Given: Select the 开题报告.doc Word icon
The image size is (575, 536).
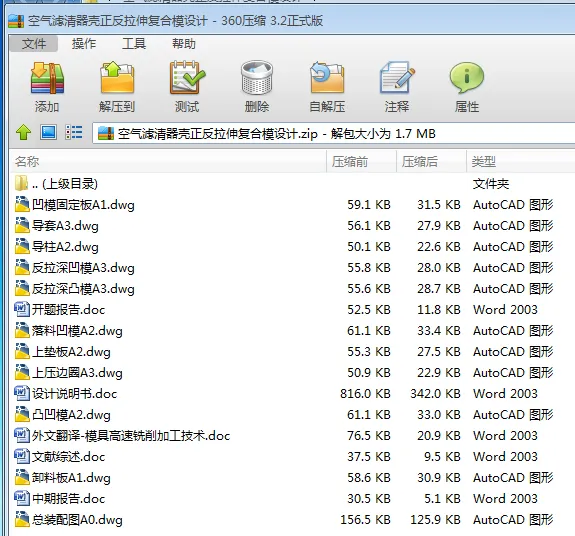Looking at the screenshot, I should [x=22, y=309].
